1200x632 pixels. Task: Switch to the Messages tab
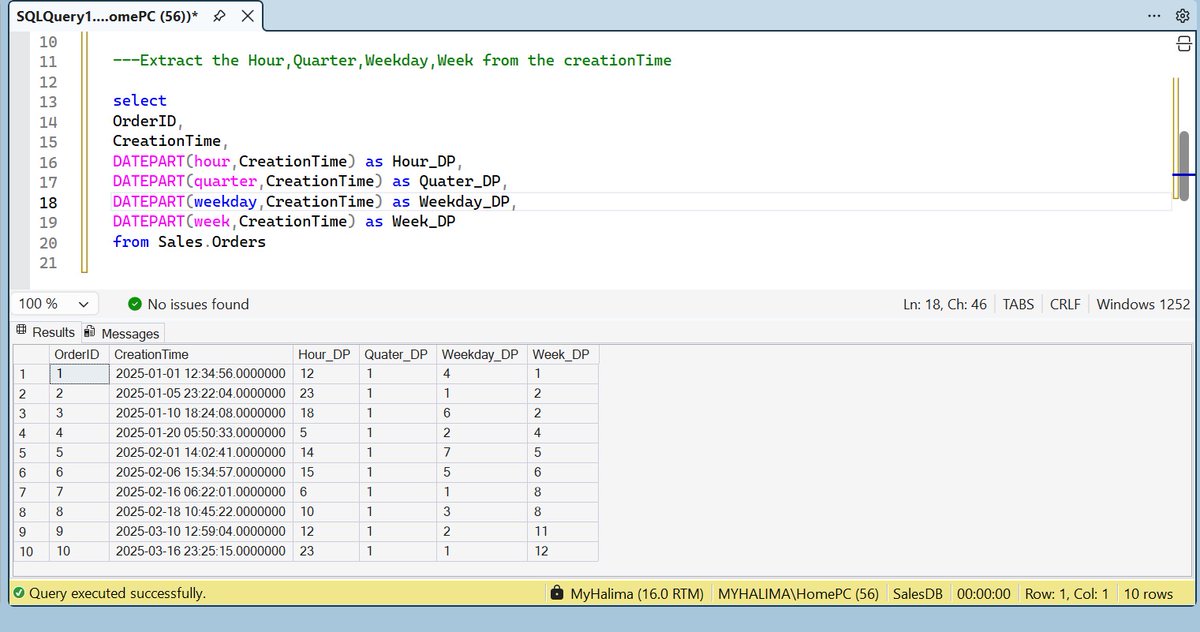122,333
